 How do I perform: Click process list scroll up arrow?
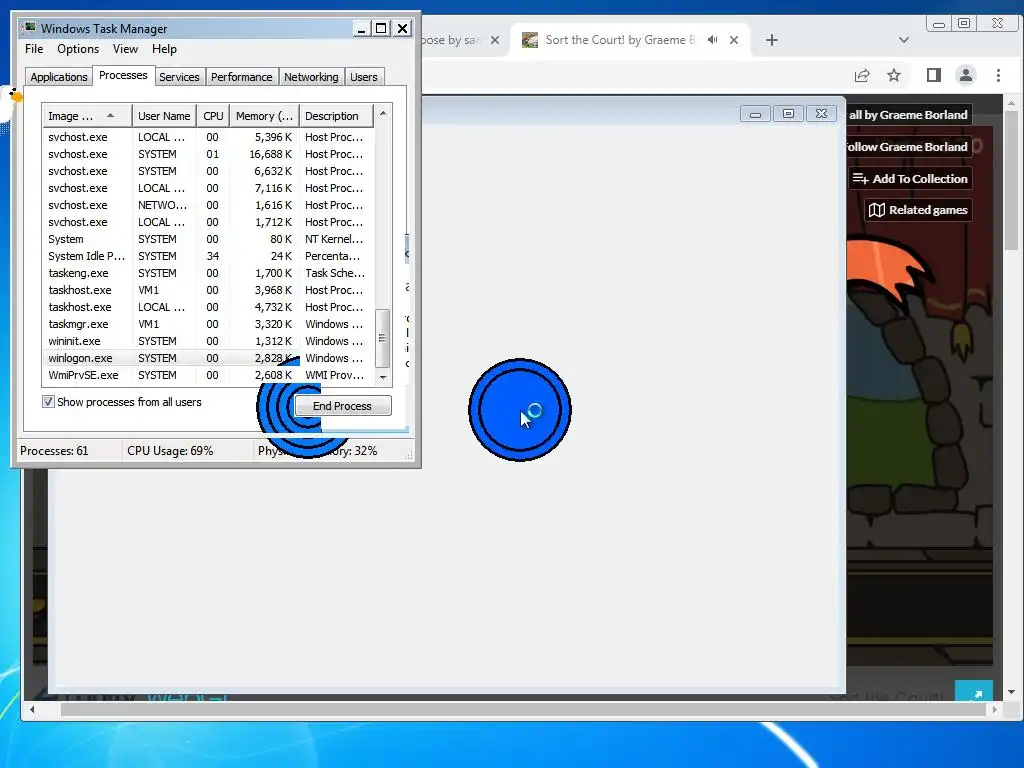tap(383, 113)
